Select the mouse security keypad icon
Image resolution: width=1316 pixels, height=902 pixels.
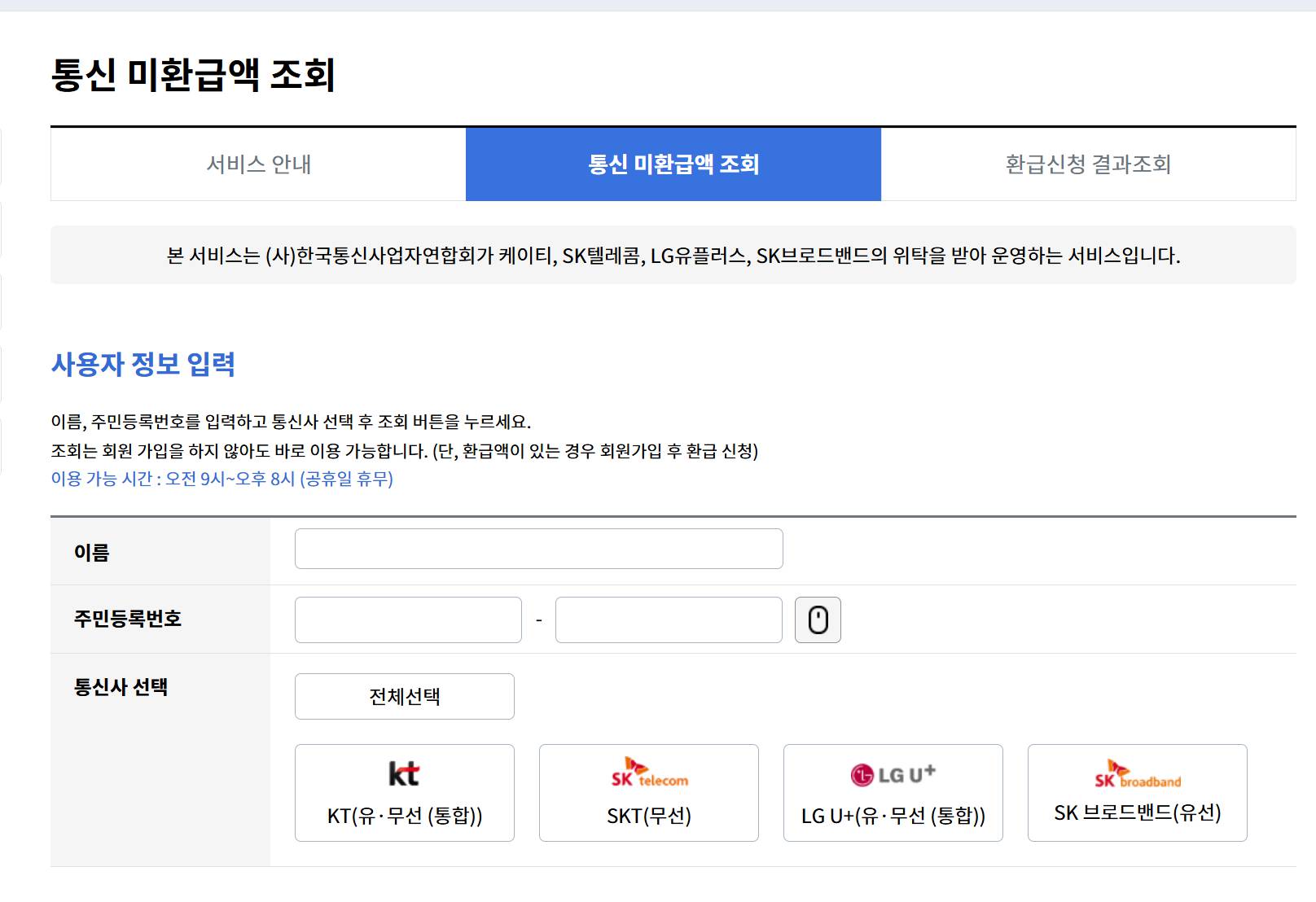(x=818, y=620)
